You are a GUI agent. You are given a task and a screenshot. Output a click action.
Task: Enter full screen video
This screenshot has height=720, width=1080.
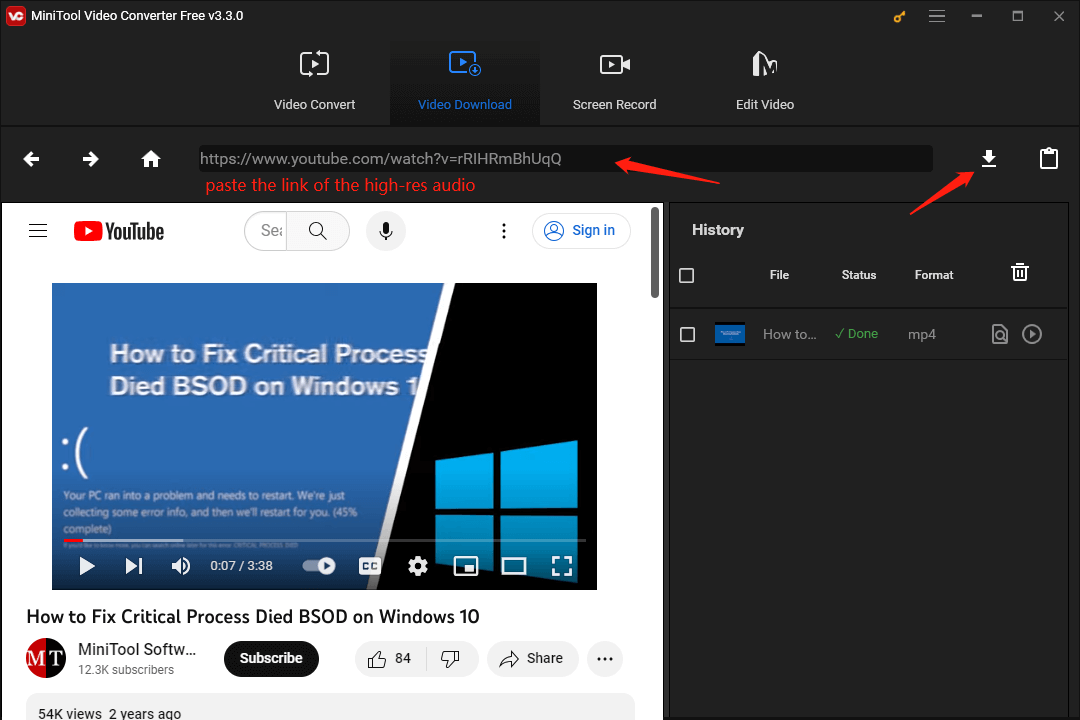pos(562,566)
